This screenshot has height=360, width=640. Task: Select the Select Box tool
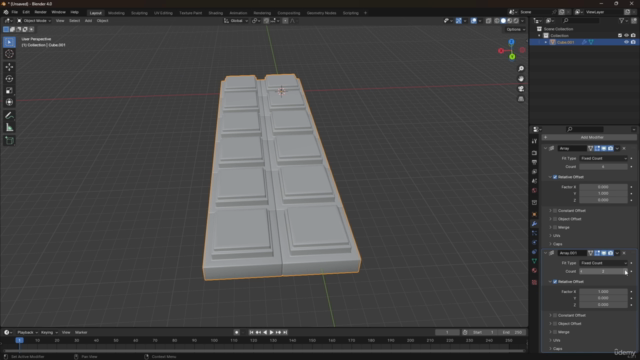point(9,42)
